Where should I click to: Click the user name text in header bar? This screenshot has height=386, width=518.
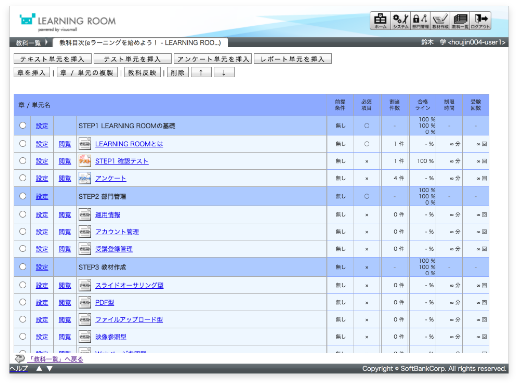point(463,42)
